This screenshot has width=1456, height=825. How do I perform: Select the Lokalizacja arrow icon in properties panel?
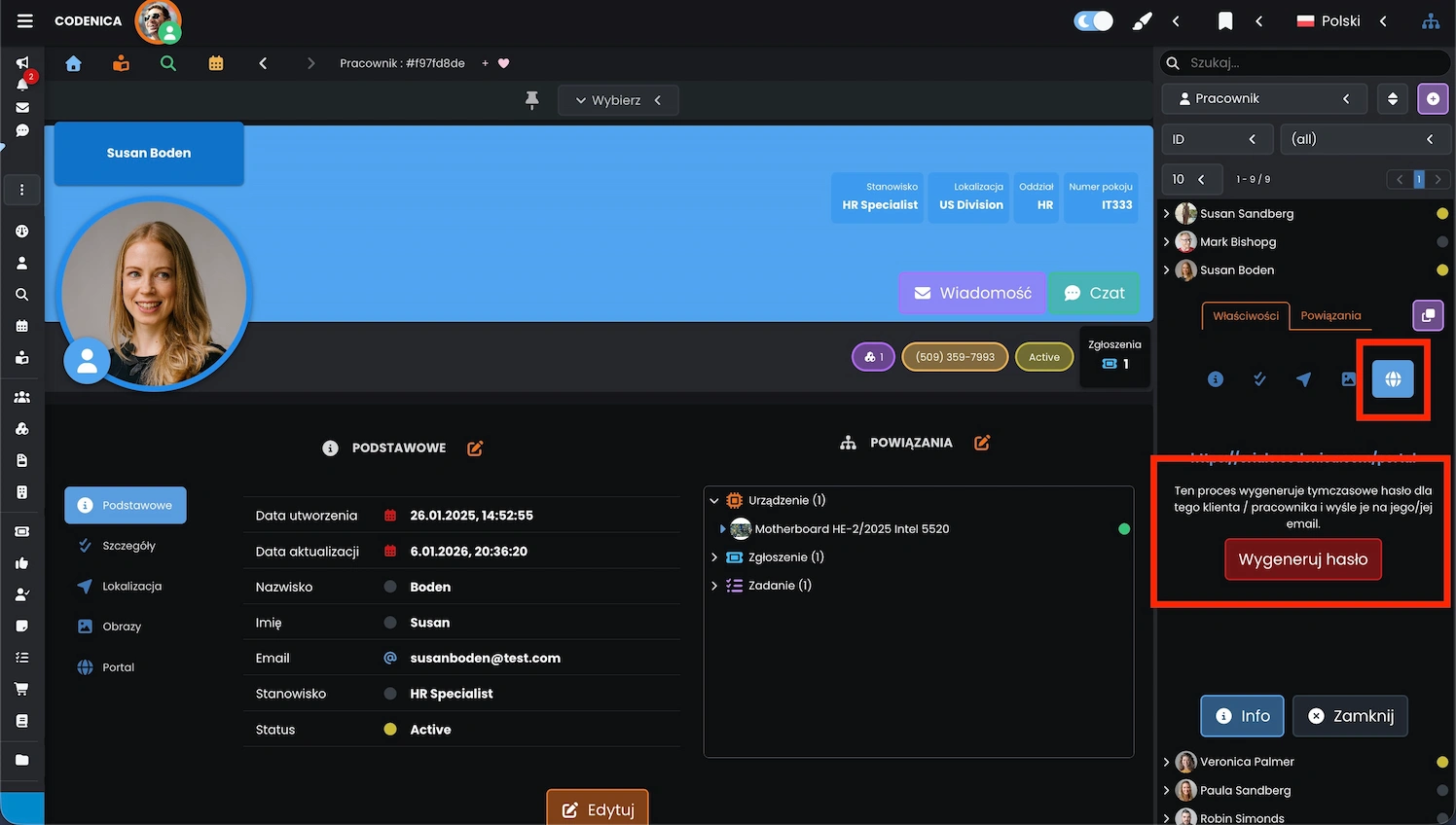point(1303,379)
